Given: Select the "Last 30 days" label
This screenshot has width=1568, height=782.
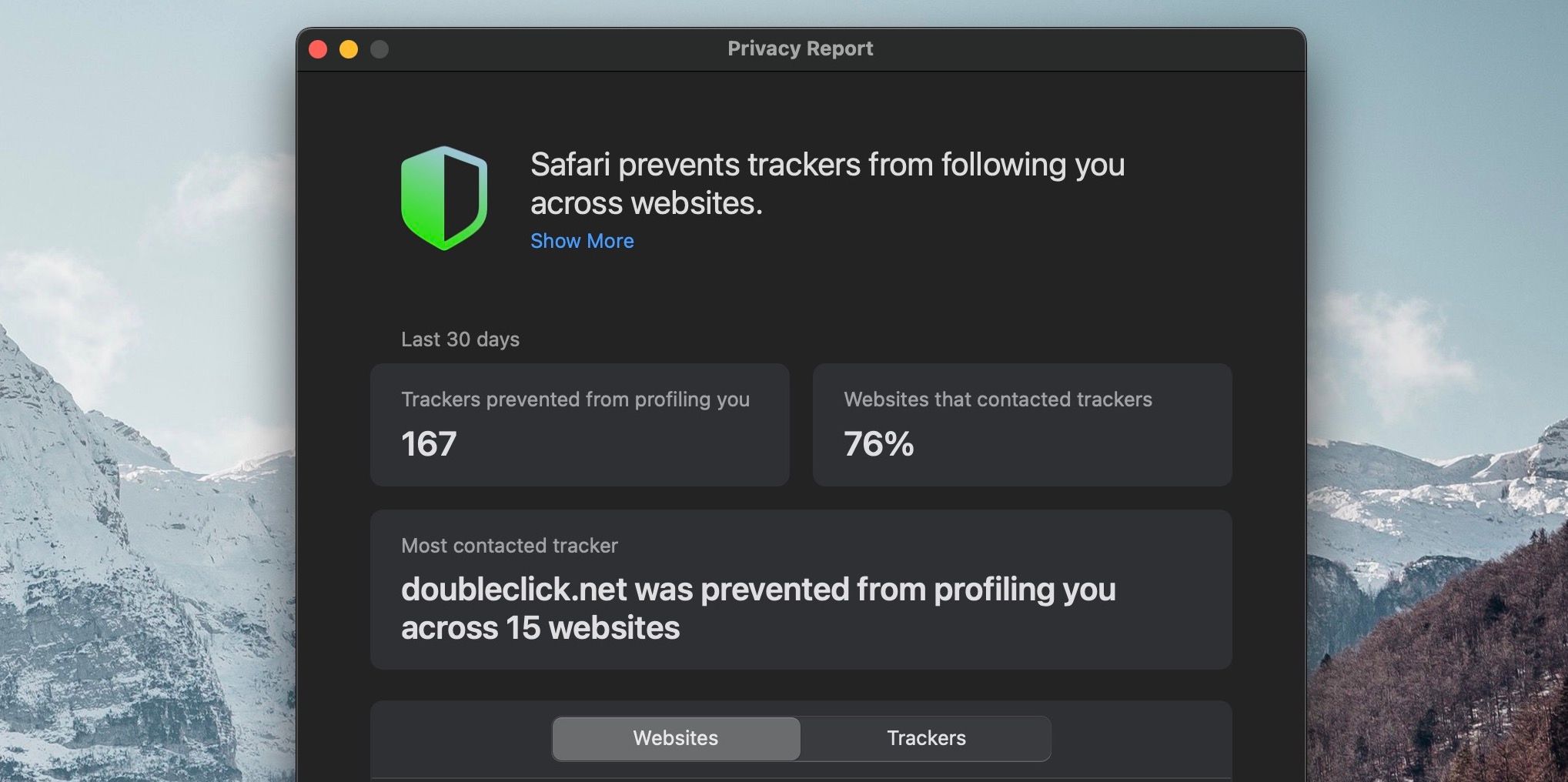Looking at the screenshot, I should [460, 339].
